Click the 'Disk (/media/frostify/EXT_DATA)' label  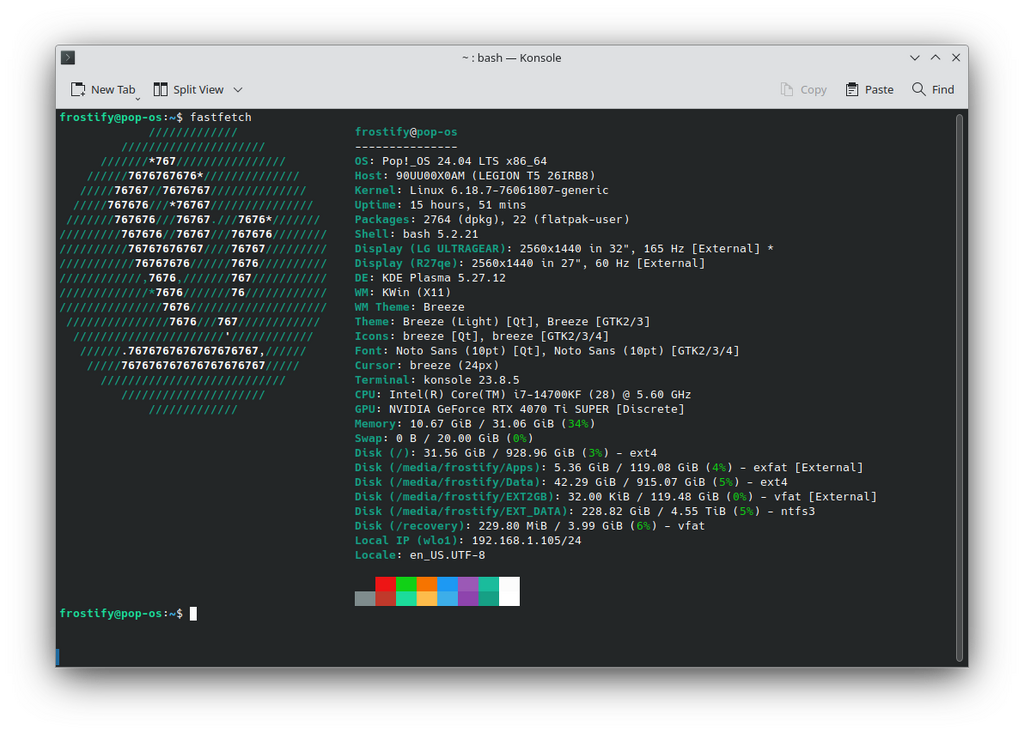click(x=461, y=511)
